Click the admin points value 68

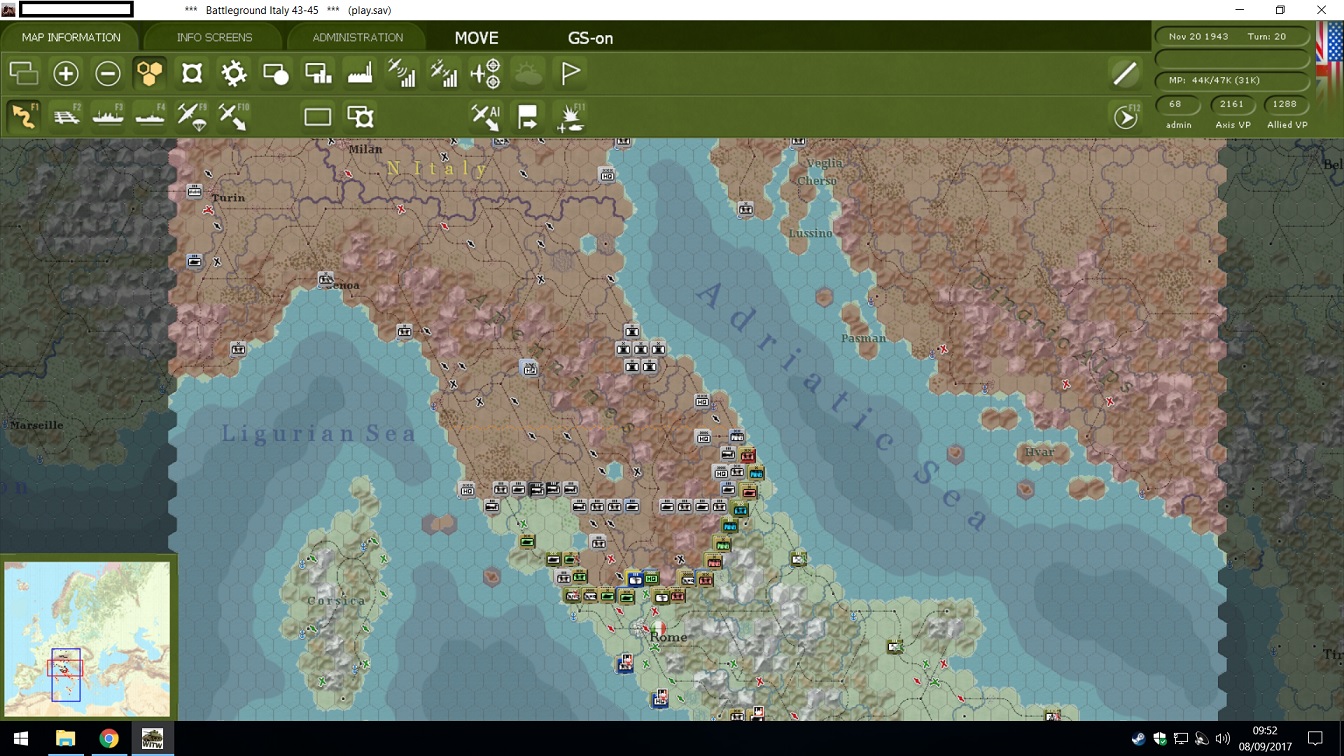(1176, 104)
